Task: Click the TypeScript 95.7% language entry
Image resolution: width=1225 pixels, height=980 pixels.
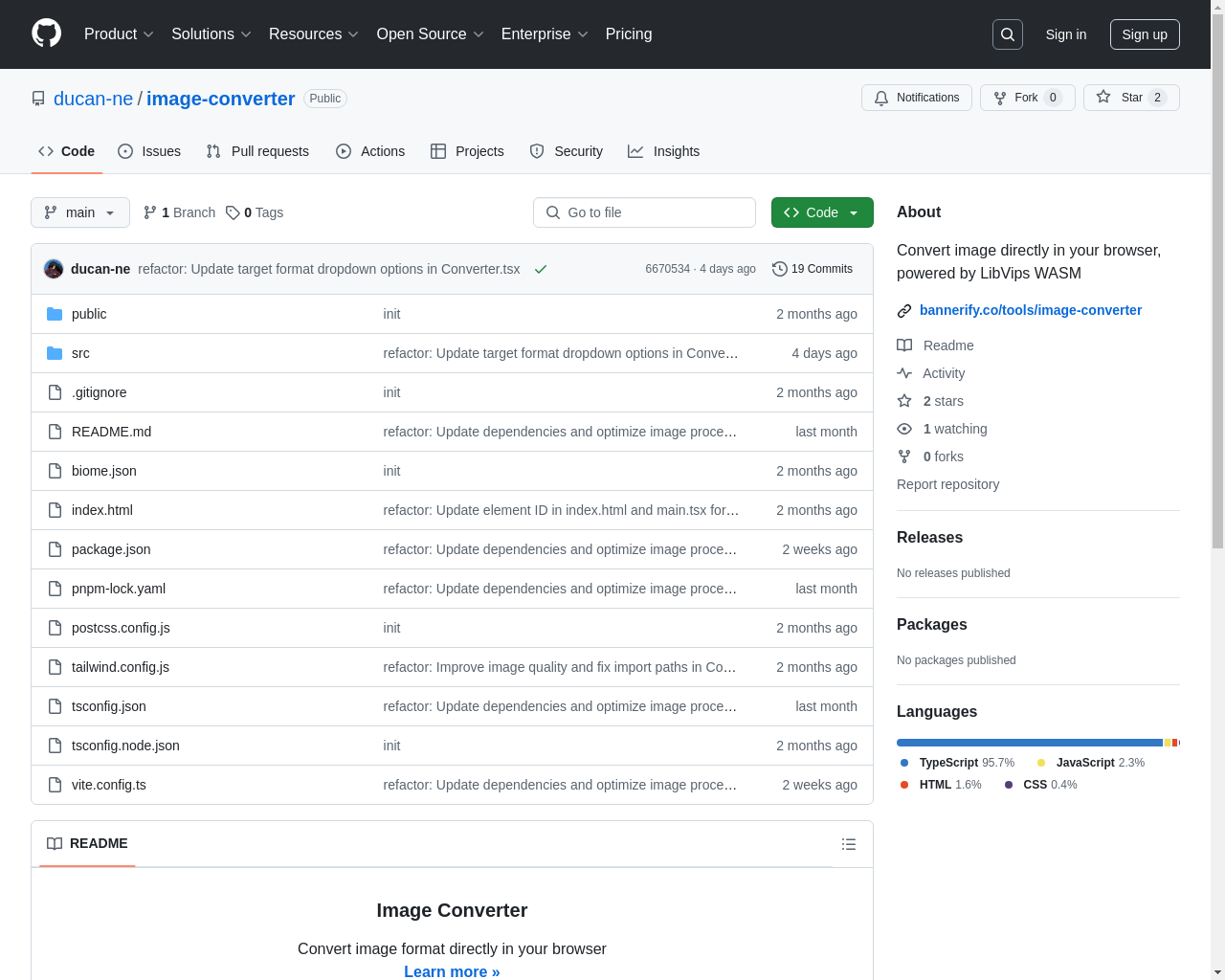Action: tap(958, 763)
